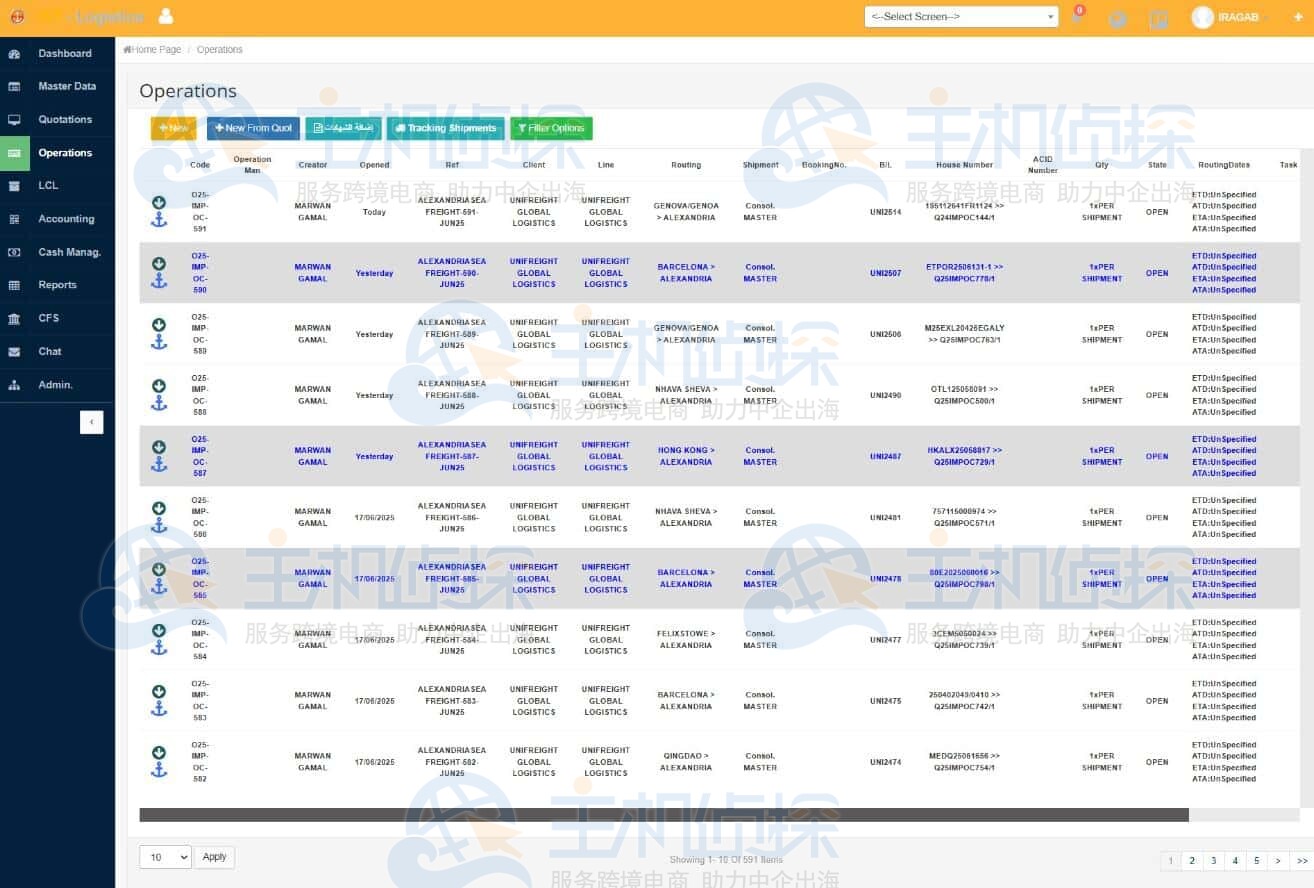This screenshot has height=888, width=1314.
Task: Open Accounting in the sidebar menu
Action: (66, 219)
